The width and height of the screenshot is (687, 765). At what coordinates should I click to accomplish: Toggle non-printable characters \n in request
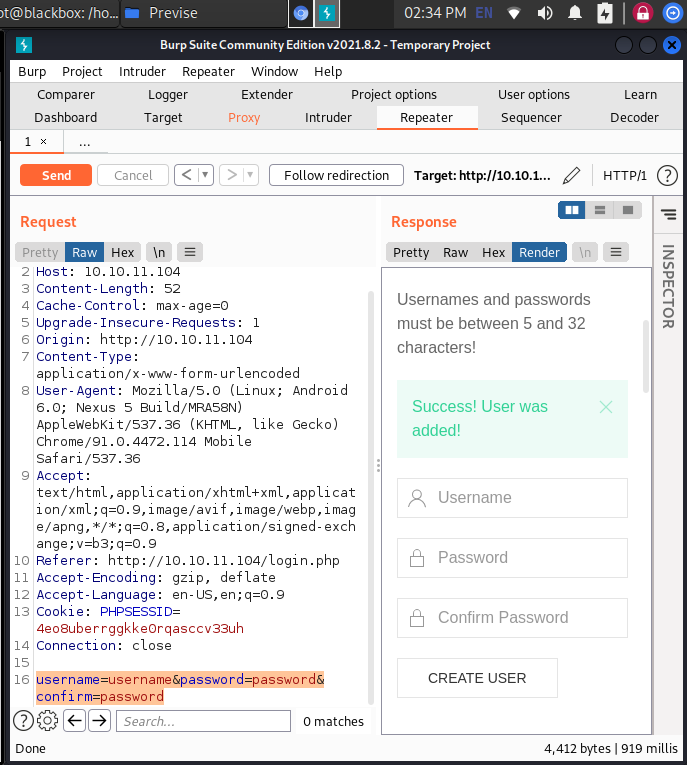click(x=158, y=252)
